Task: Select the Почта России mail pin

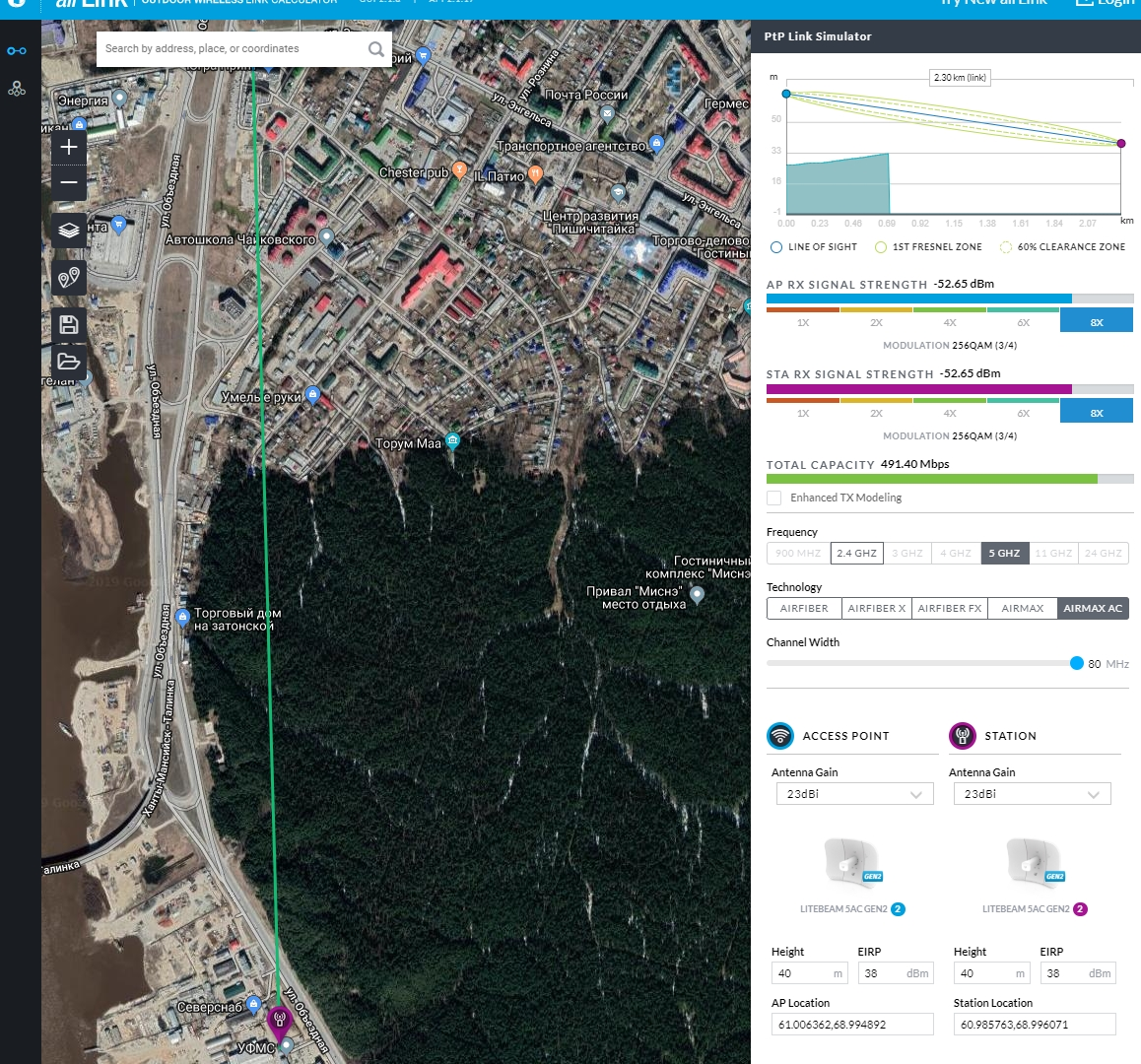Action: (607, 113)
